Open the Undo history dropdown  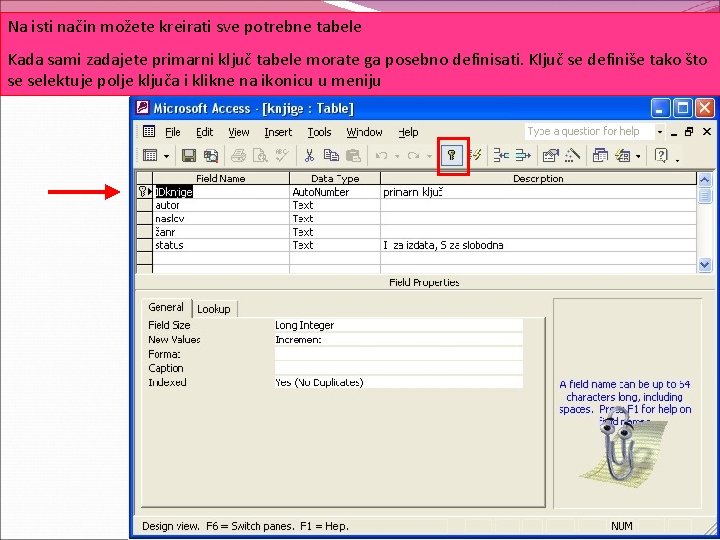(x=397, y=157)
